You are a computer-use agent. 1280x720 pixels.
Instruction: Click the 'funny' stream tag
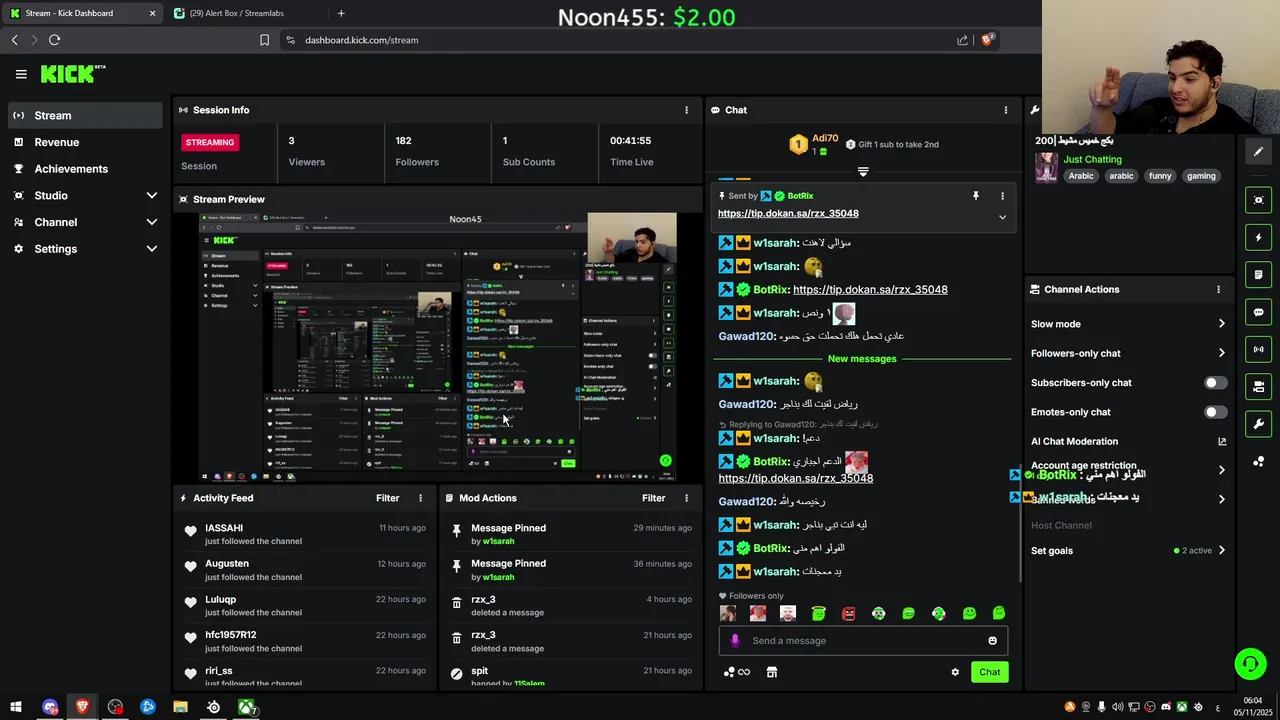[x=1160, y=176]
